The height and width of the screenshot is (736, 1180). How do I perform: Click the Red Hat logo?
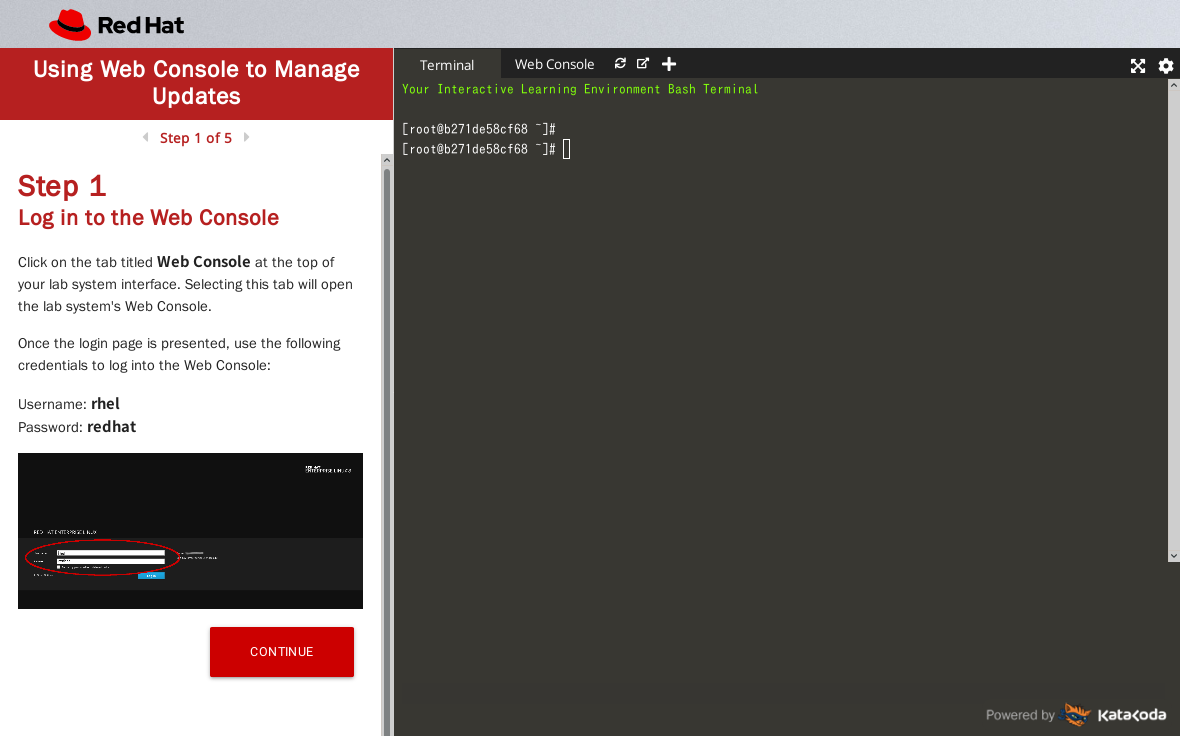(x=117, y=25)
